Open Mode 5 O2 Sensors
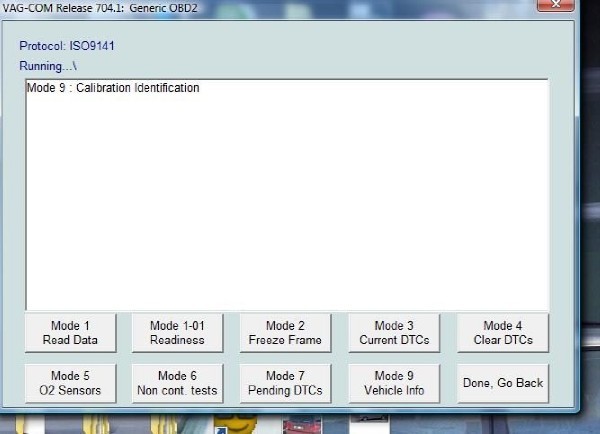This screenshot has height=434, width=600. 70,383
